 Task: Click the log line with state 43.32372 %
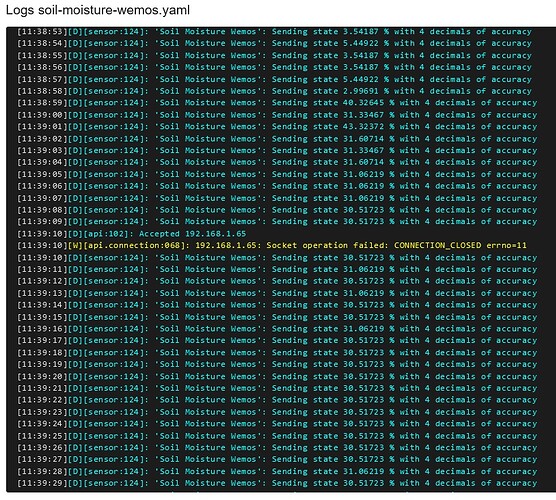[277, 127]
